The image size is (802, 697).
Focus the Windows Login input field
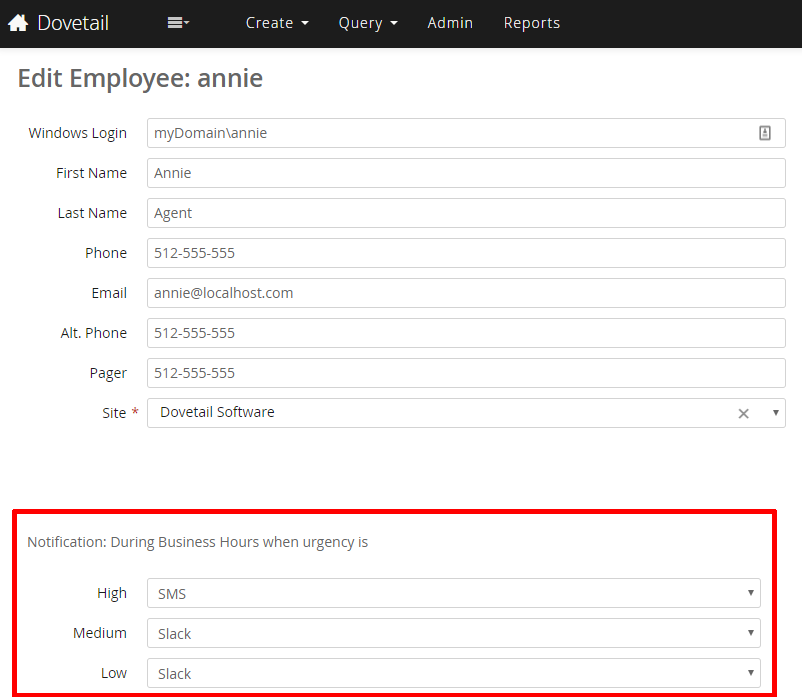click(450, 133)
